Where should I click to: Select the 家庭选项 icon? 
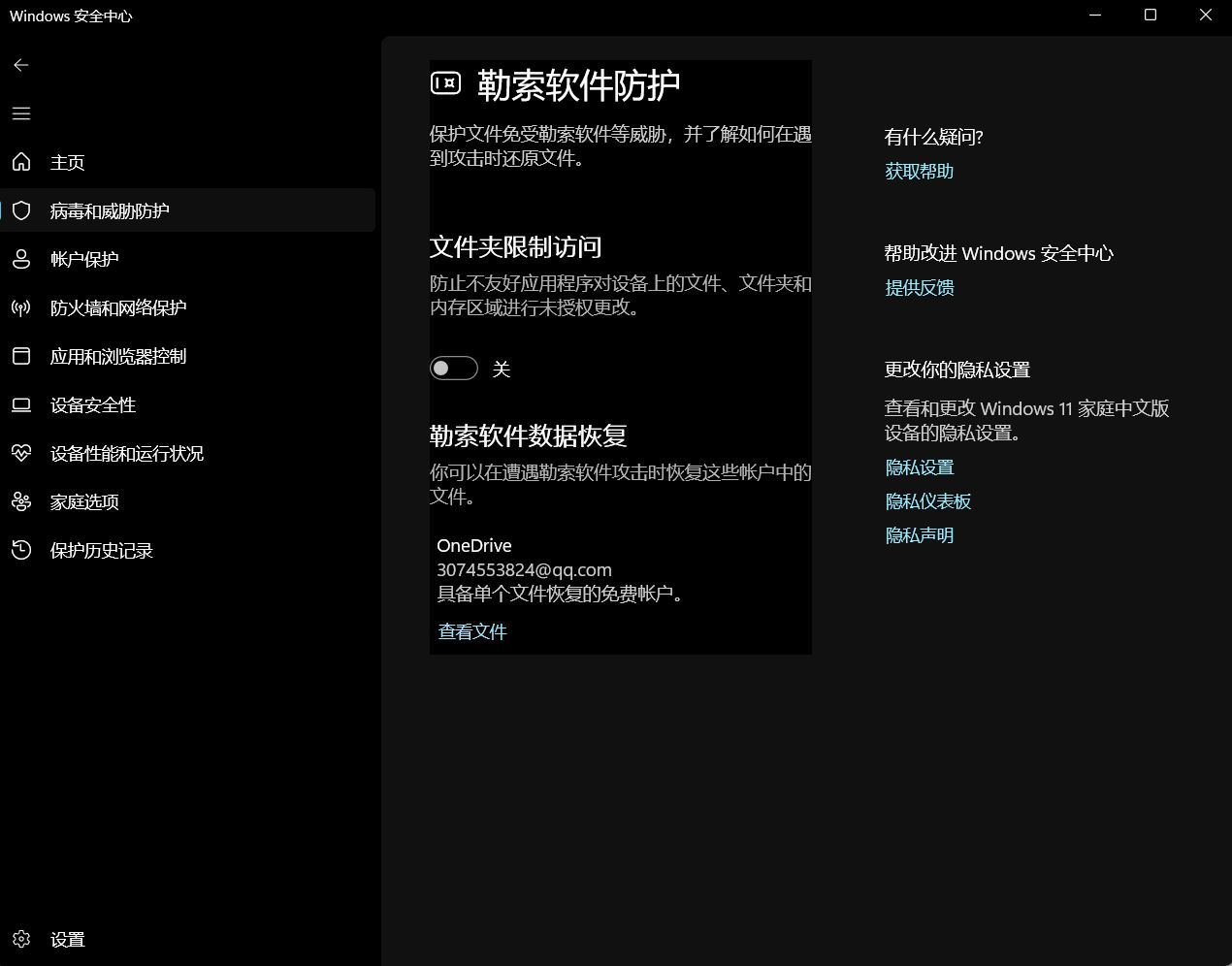click(20, 501)
